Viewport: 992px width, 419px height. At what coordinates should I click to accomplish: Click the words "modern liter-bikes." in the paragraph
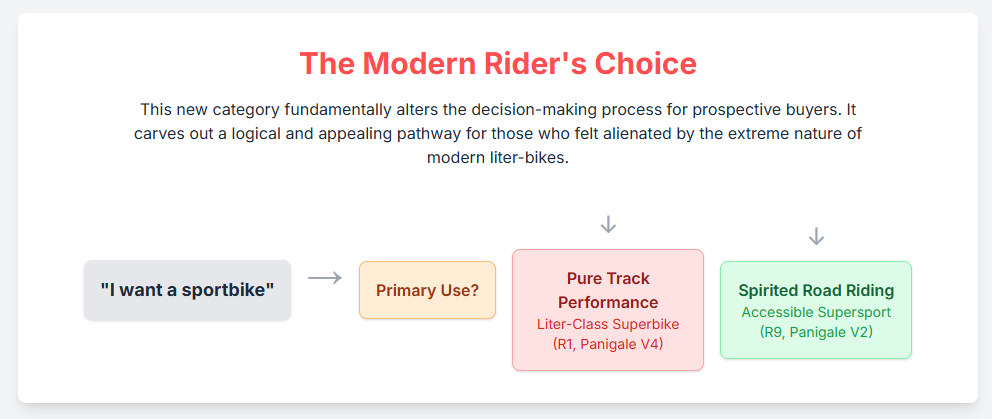tap(498, 158)
